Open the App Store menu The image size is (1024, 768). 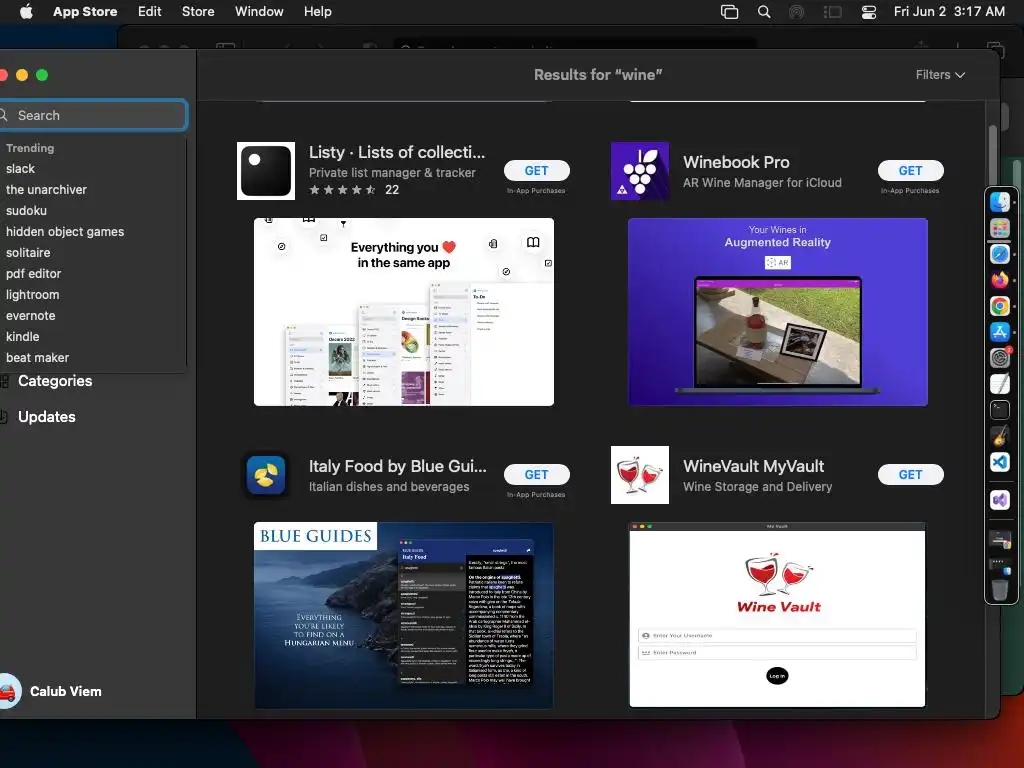pos(85,12)
